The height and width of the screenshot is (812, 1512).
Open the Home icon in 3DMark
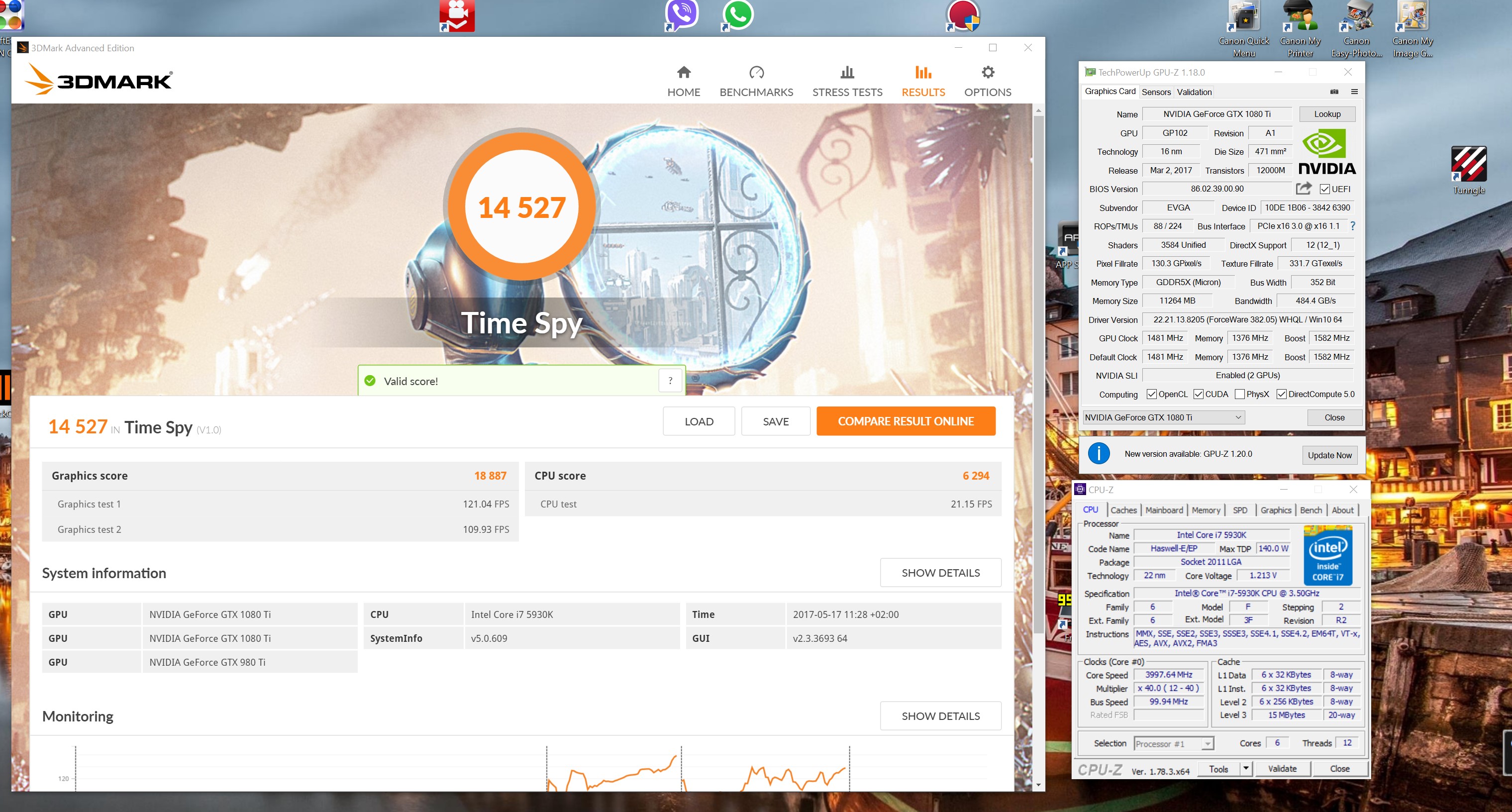tap(683, 72)
